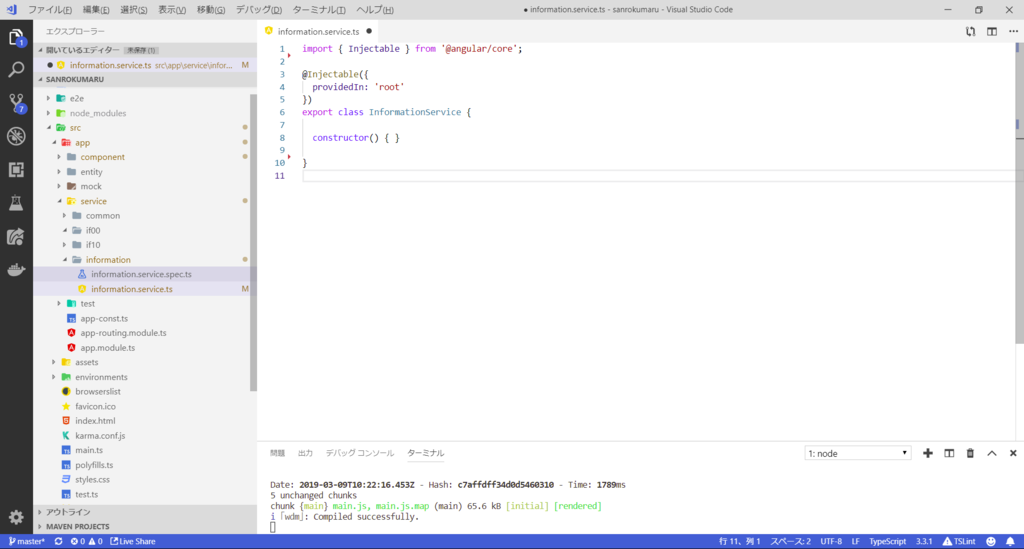Viewport: 1024px width, 549px height.
Task: Open the Source Control view icon
Action: (x=16, y=102)
